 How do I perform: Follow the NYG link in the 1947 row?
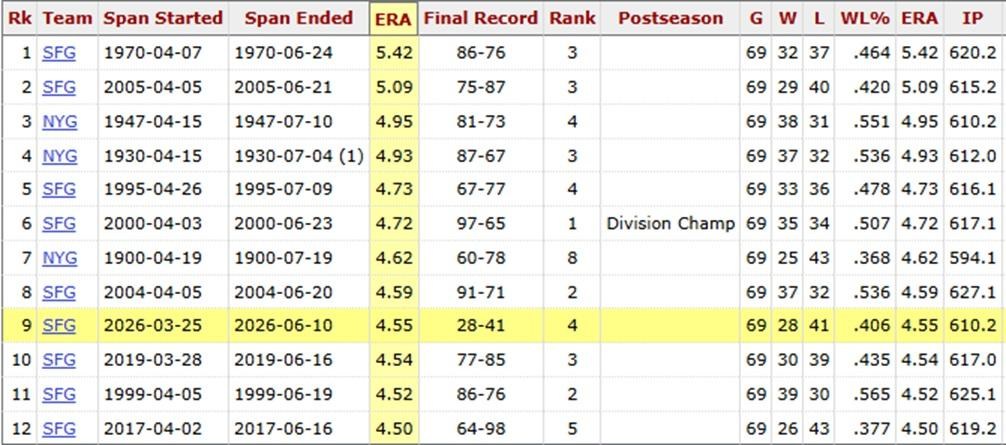coord(60,121)
